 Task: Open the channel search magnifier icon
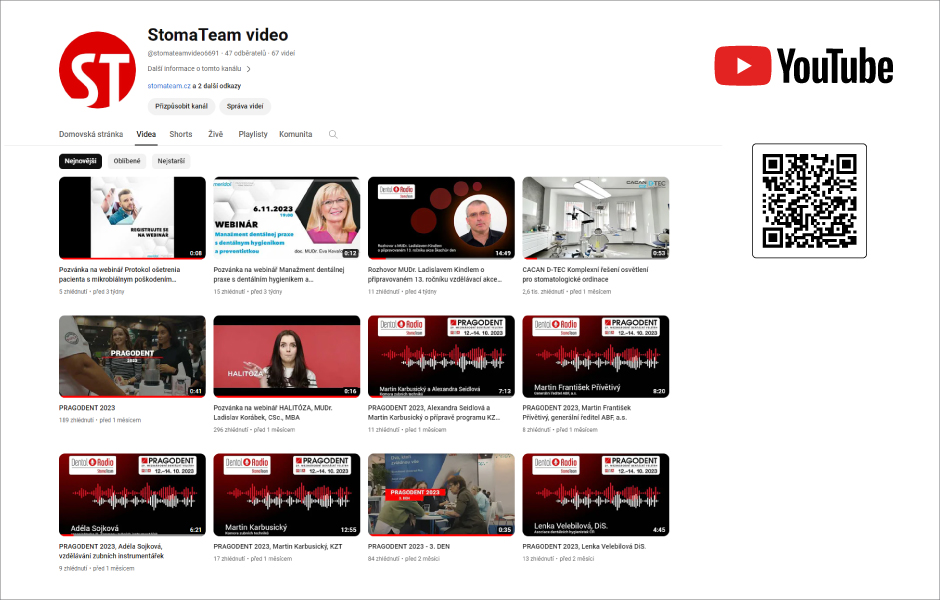333,134
